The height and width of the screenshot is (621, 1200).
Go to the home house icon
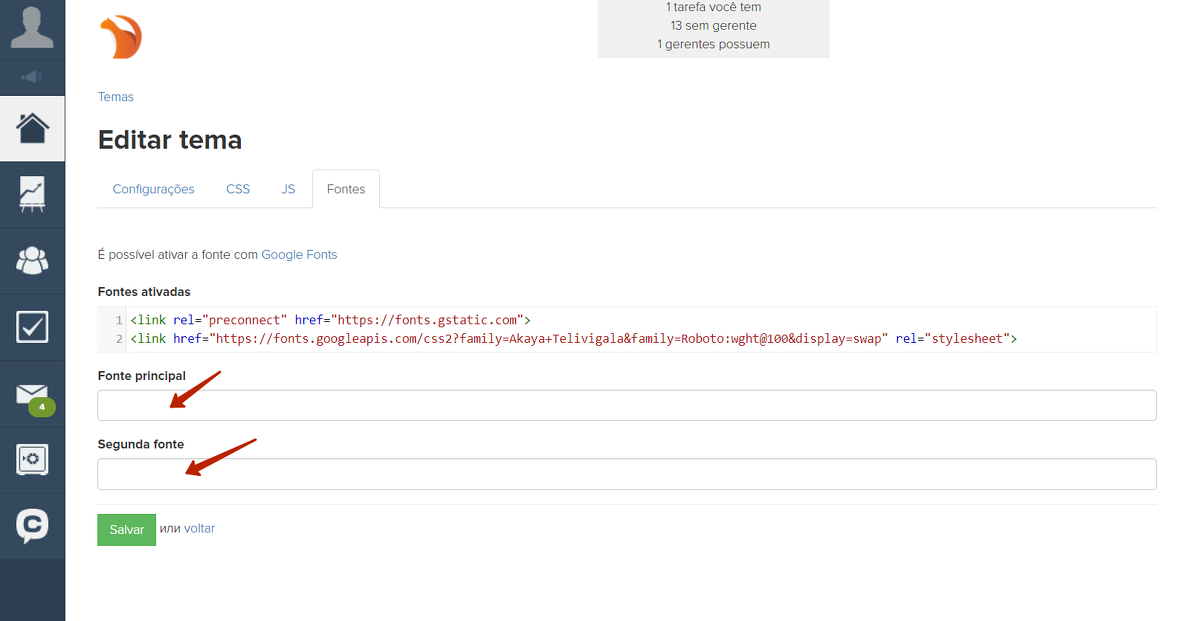click(x=32, y=128)
